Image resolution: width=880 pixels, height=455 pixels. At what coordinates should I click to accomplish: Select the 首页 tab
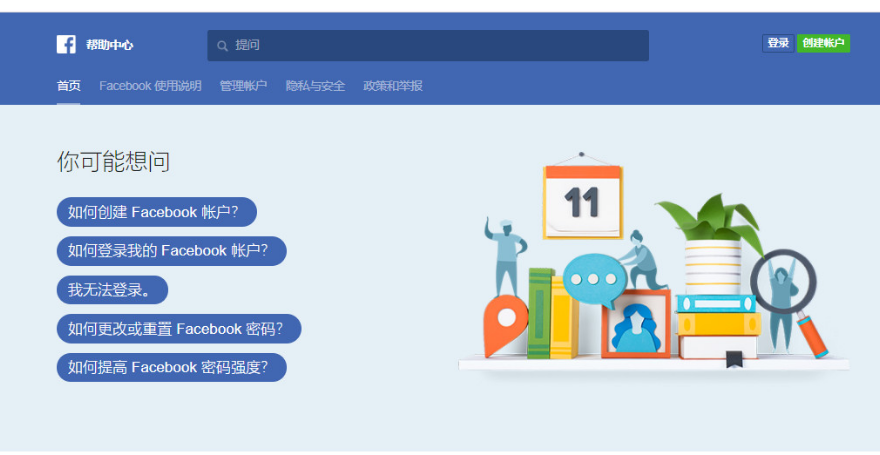click(x=68, y=86)
